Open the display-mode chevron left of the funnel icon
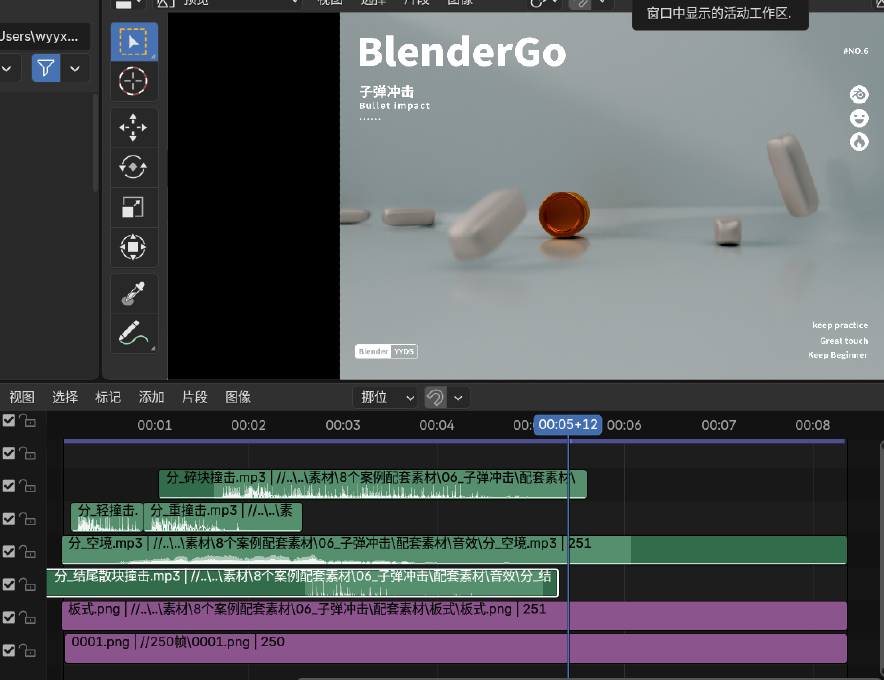The image size is (884, 680). (x=8, y=68)
